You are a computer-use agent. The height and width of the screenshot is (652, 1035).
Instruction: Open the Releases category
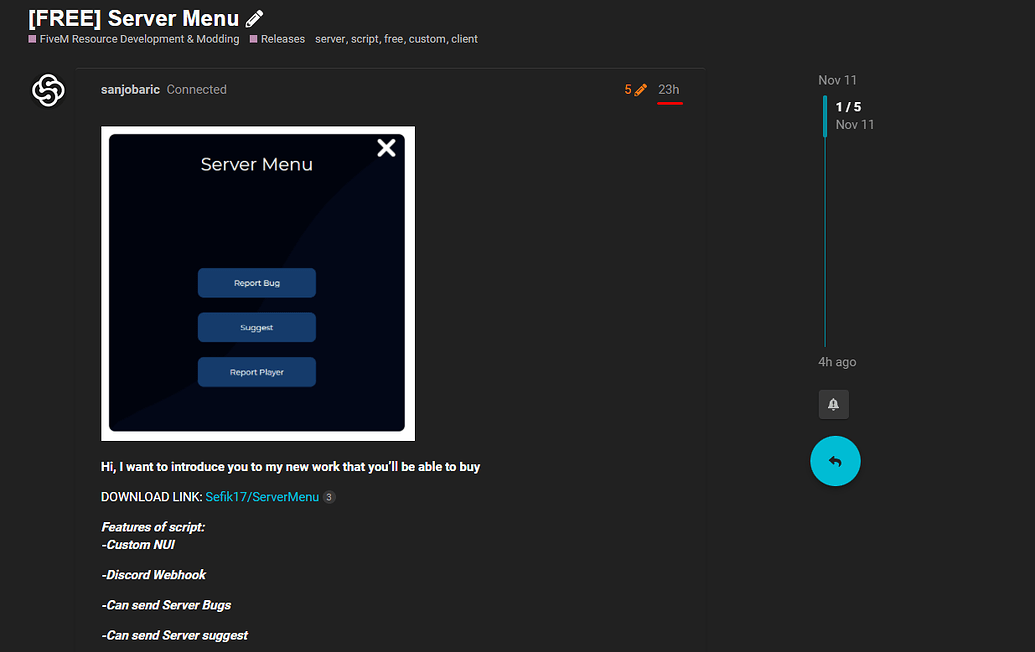pos(277,39)
